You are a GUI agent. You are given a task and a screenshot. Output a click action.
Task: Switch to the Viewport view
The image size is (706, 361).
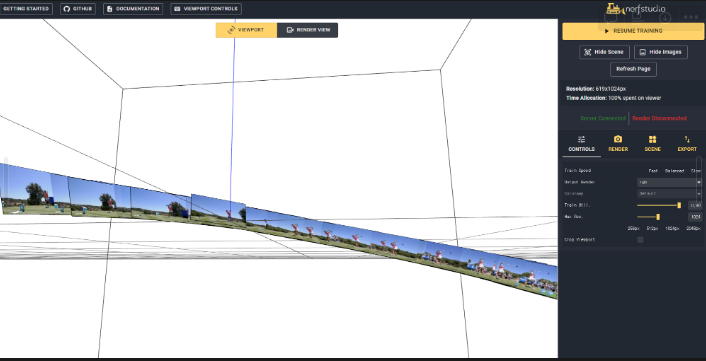(246, 30)
